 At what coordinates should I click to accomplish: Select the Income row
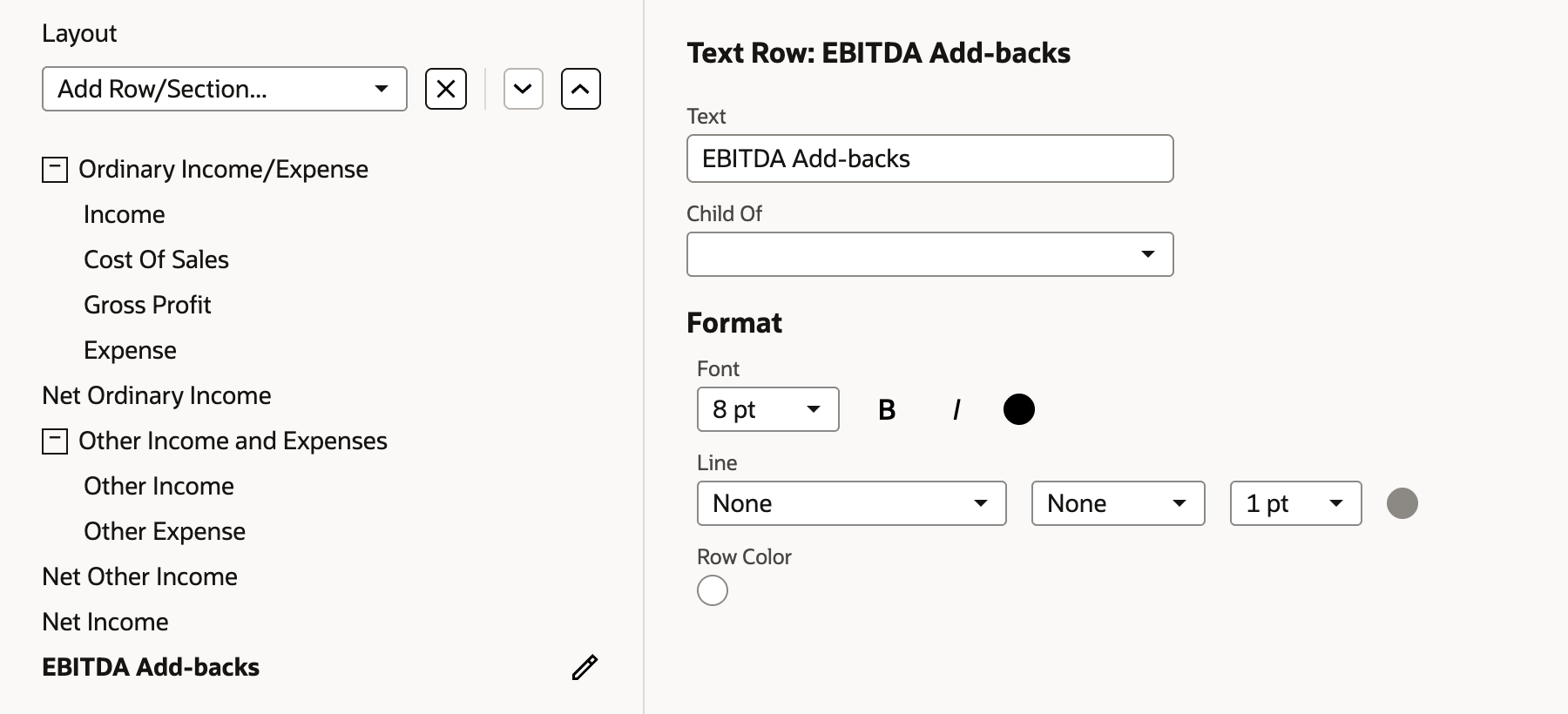[x=125, y=214]
